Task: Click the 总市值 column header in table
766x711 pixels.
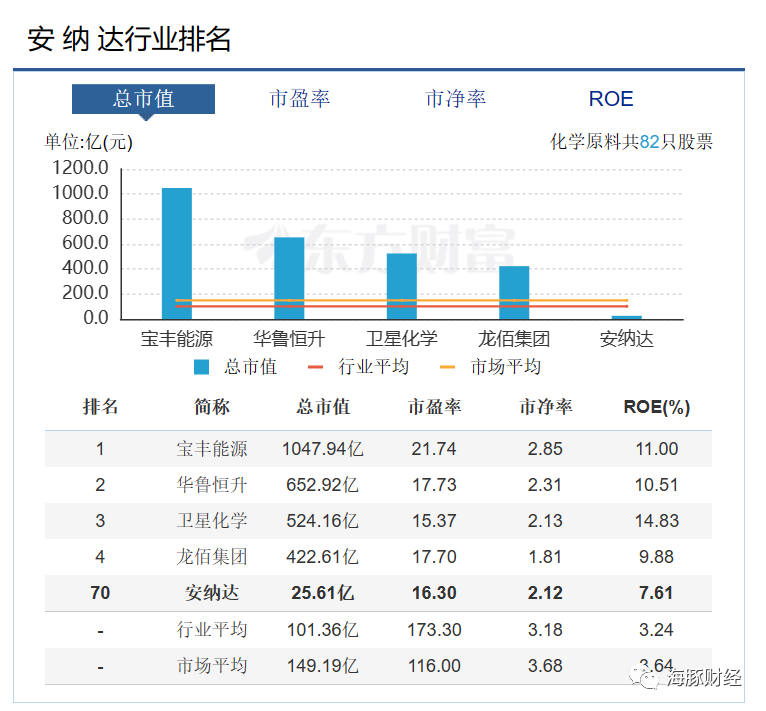Action: tap(323, 407)
